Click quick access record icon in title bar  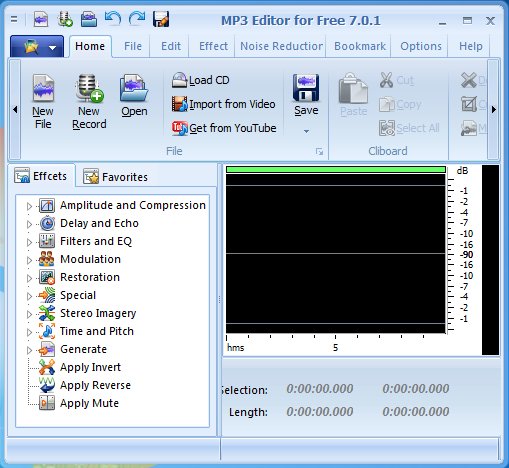(x=65, y=19)
